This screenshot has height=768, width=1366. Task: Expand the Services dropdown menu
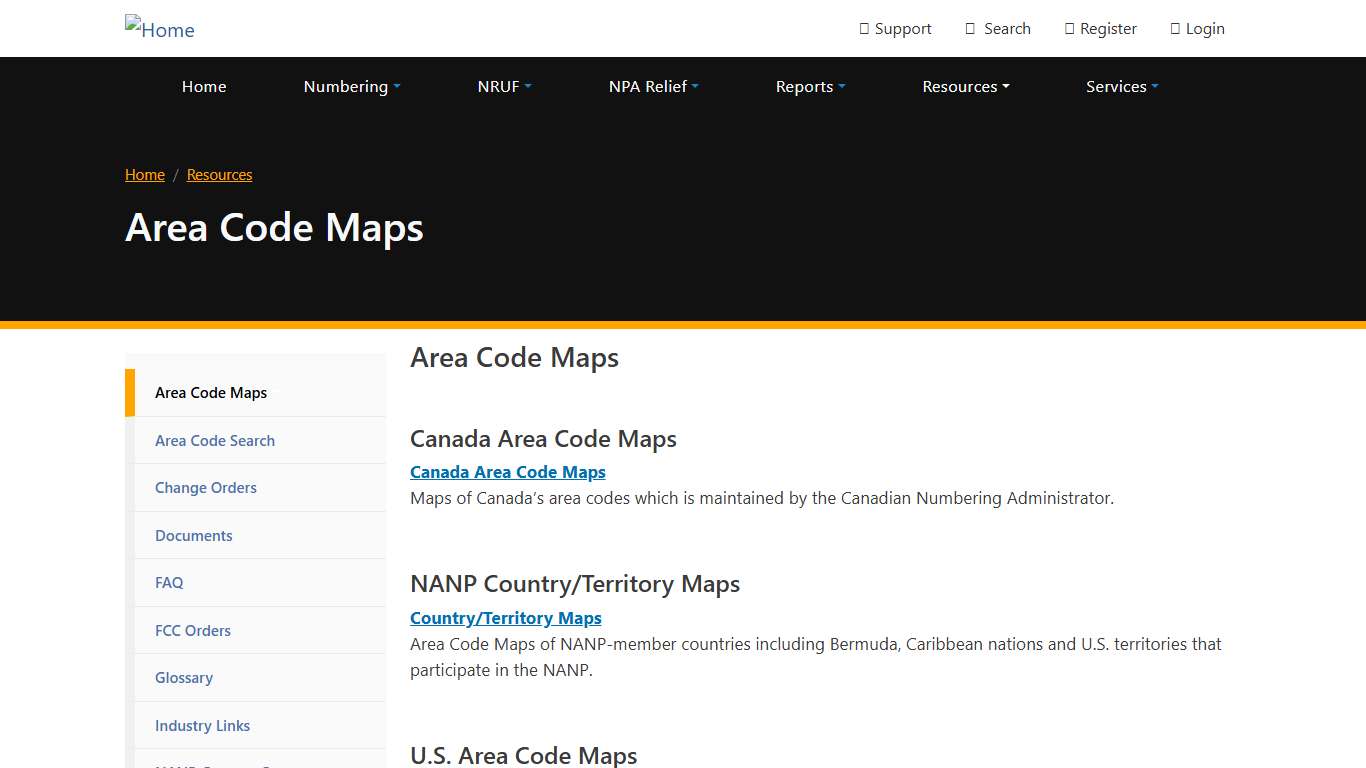[x=1121, y=86]
